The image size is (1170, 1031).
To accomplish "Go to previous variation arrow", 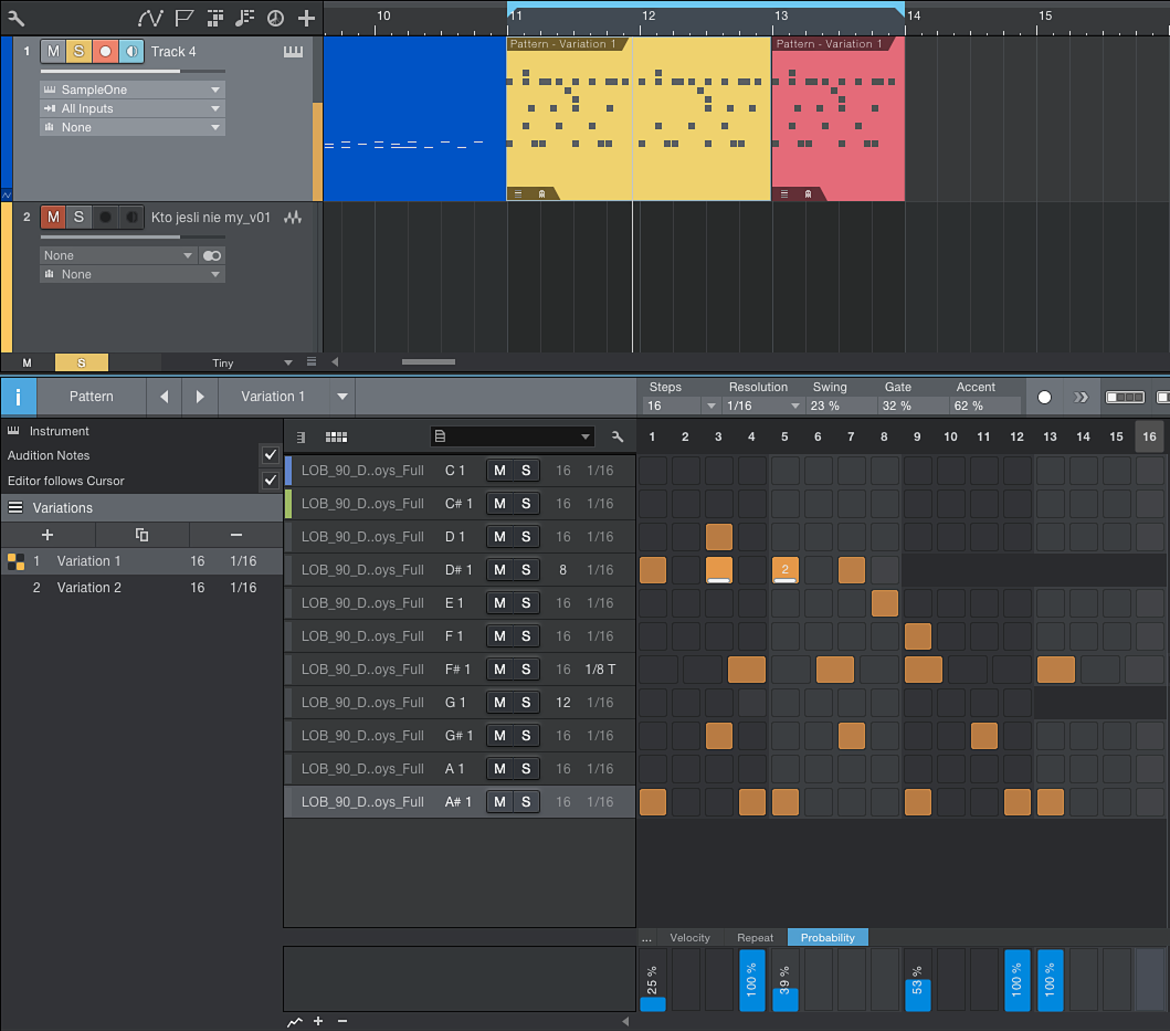I will pos(164,397).
